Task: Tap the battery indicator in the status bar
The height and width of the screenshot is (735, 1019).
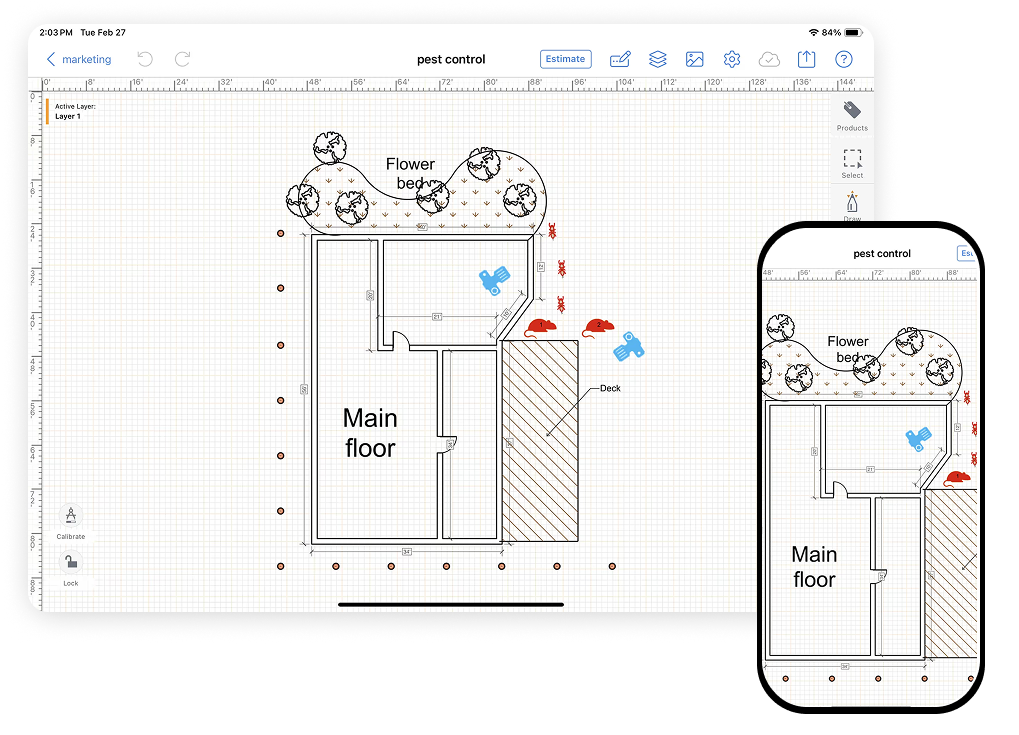Action: tap(854, 32)
